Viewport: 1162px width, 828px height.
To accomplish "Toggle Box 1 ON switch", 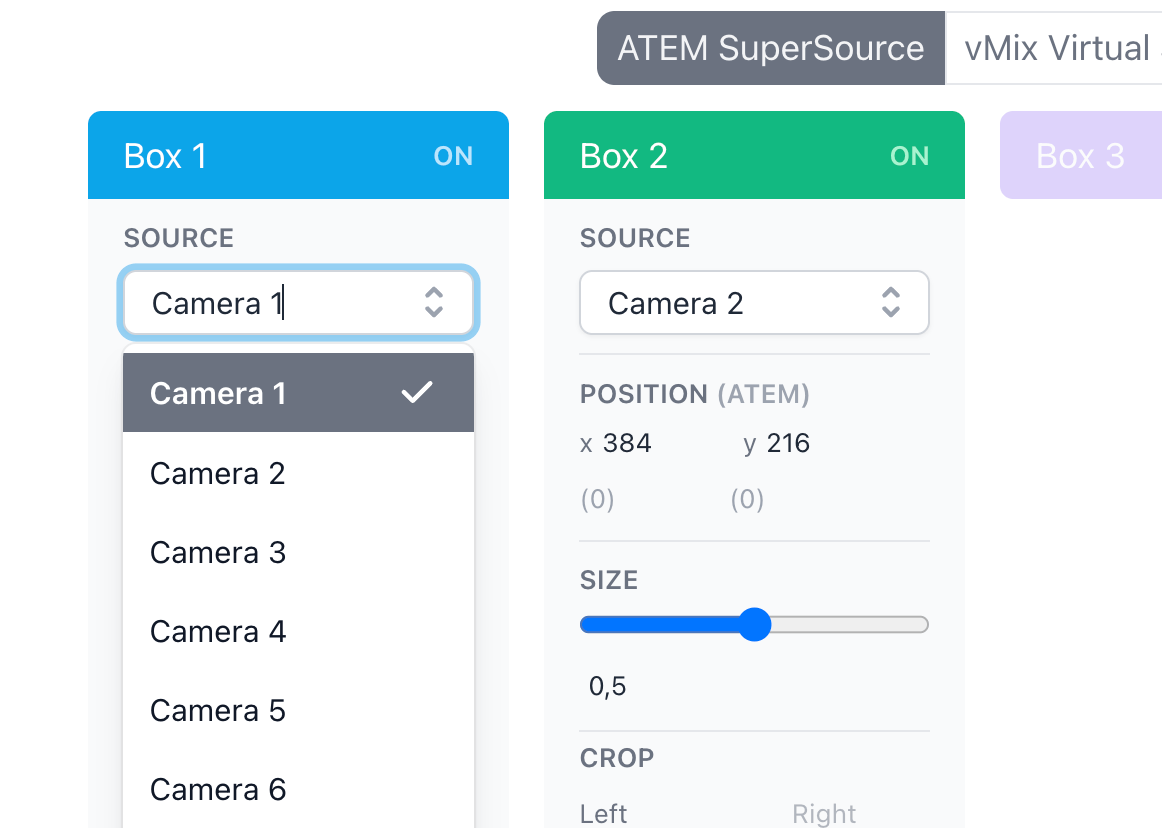I will tap(453, 156).
